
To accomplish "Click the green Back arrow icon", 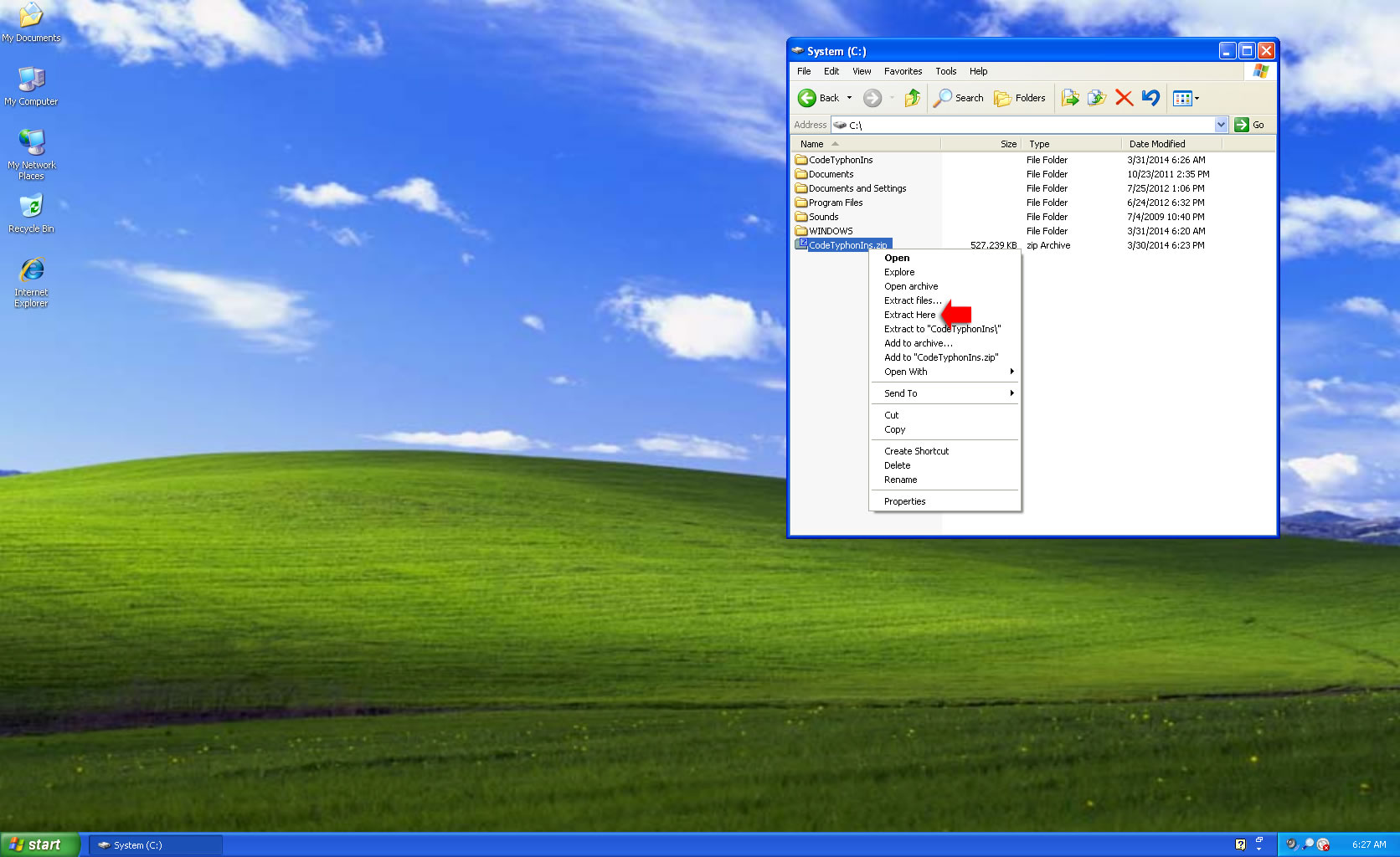I will tap(806, 98).
